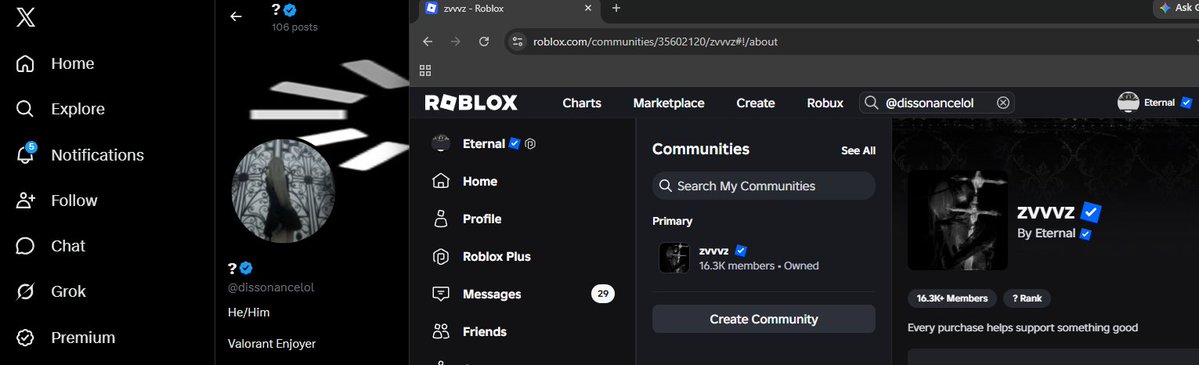The image size is (1199, 365).
Task: Open the Roblox Marketplace menu
Action: click(669, 103)
